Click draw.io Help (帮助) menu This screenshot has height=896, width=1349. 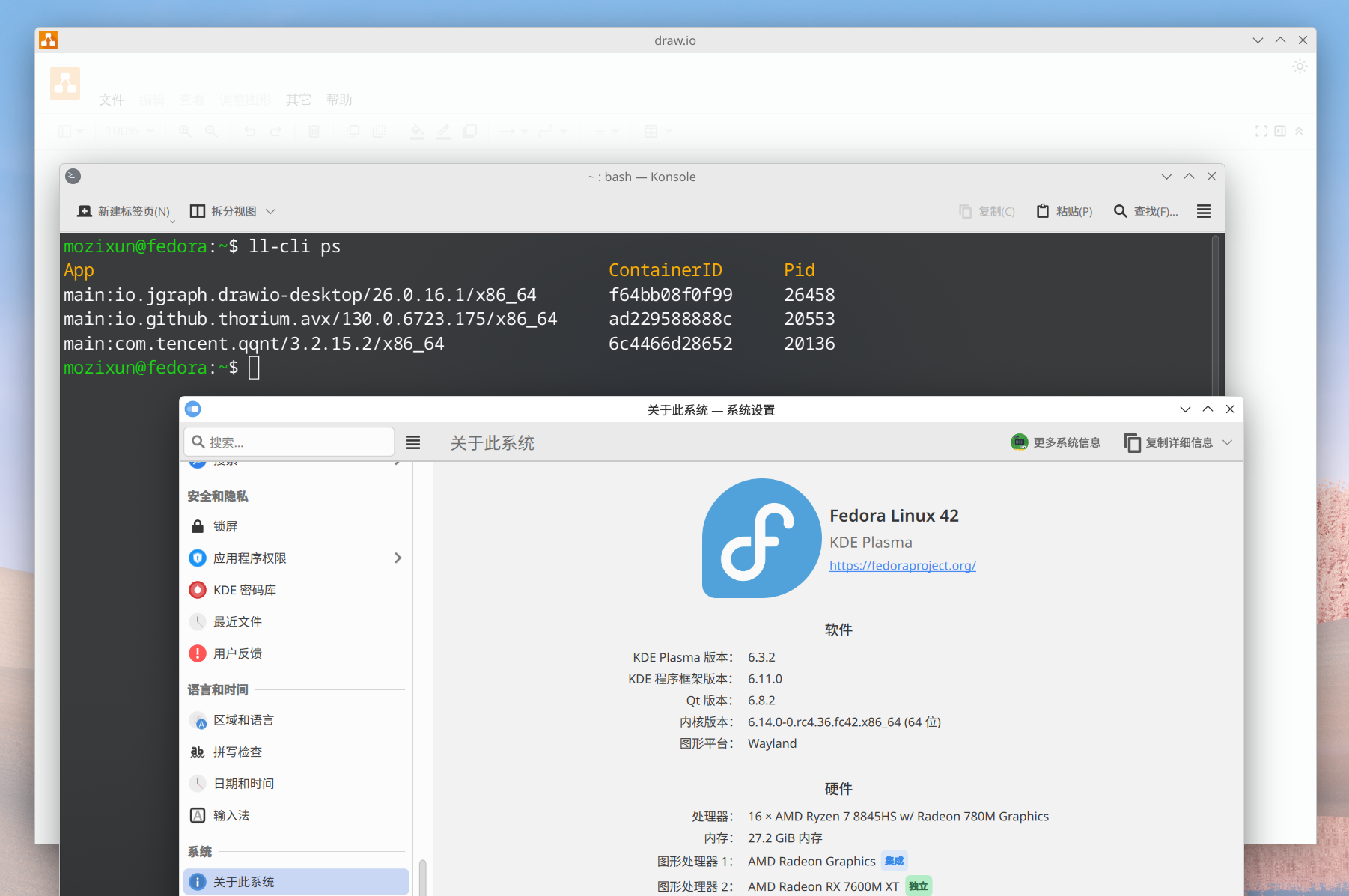pyautogui.click(x=339, y=100)
